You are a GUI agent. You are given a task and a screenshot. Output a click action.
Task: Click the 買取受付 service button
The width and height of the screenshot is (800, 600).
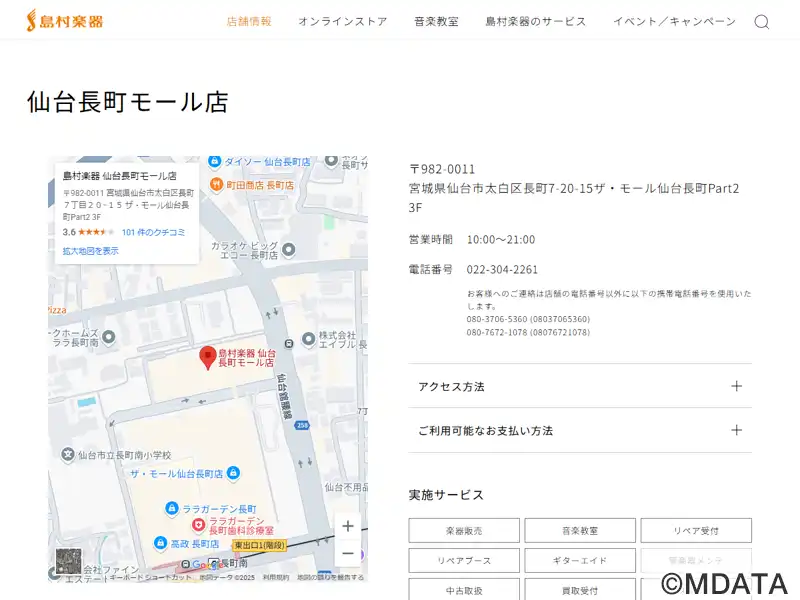[x=580, y=590]
